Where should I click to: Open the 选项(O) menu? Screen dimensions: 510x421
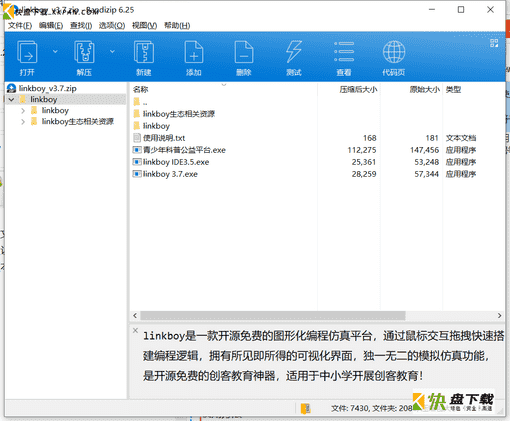pyautogui.click(x=112, y=25)
